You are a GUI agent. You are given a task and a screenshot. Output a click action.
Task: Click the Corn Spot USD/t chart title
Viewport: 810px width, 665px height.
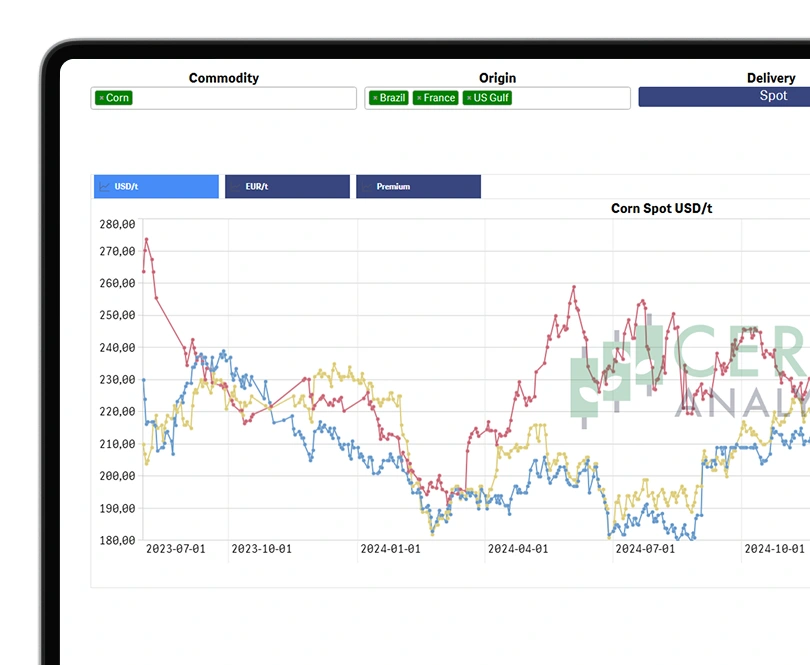pos(661,208)
